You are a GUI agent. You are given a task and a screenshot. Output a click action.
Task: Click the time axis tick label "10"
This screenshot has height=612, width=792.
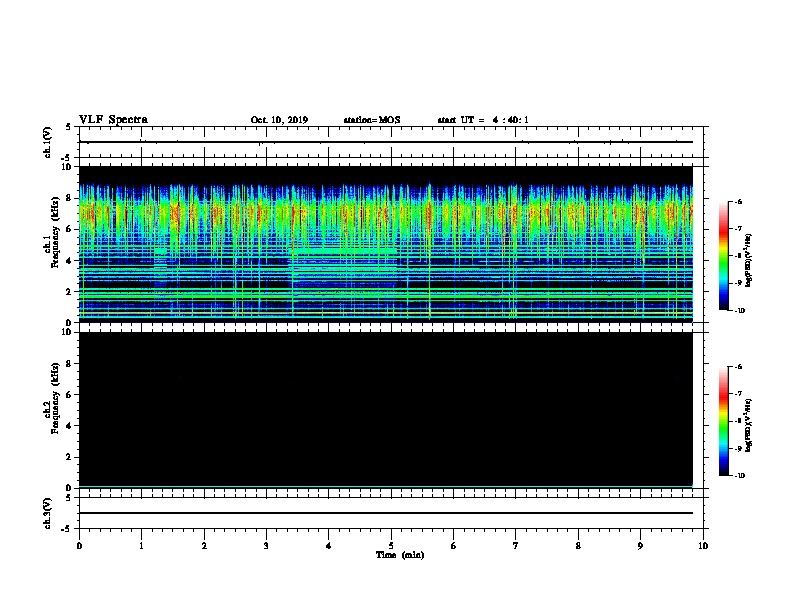(703, 546)
